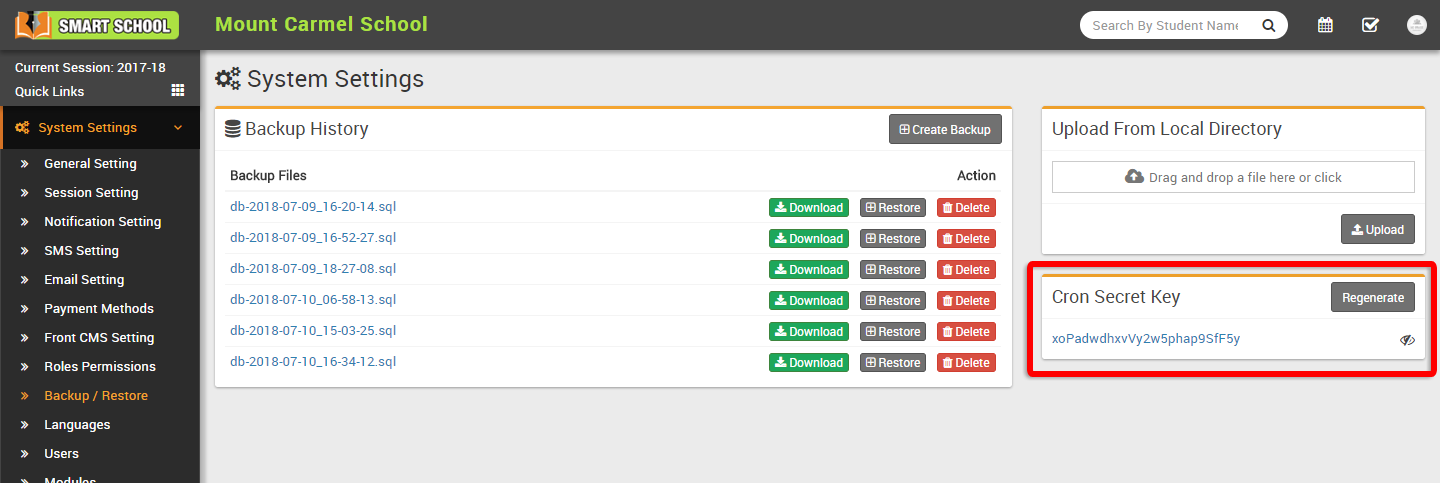Click the Smart School logo
Image resolution: width=1440 pixels, height=483 pixels.
[x=97, y=25]
